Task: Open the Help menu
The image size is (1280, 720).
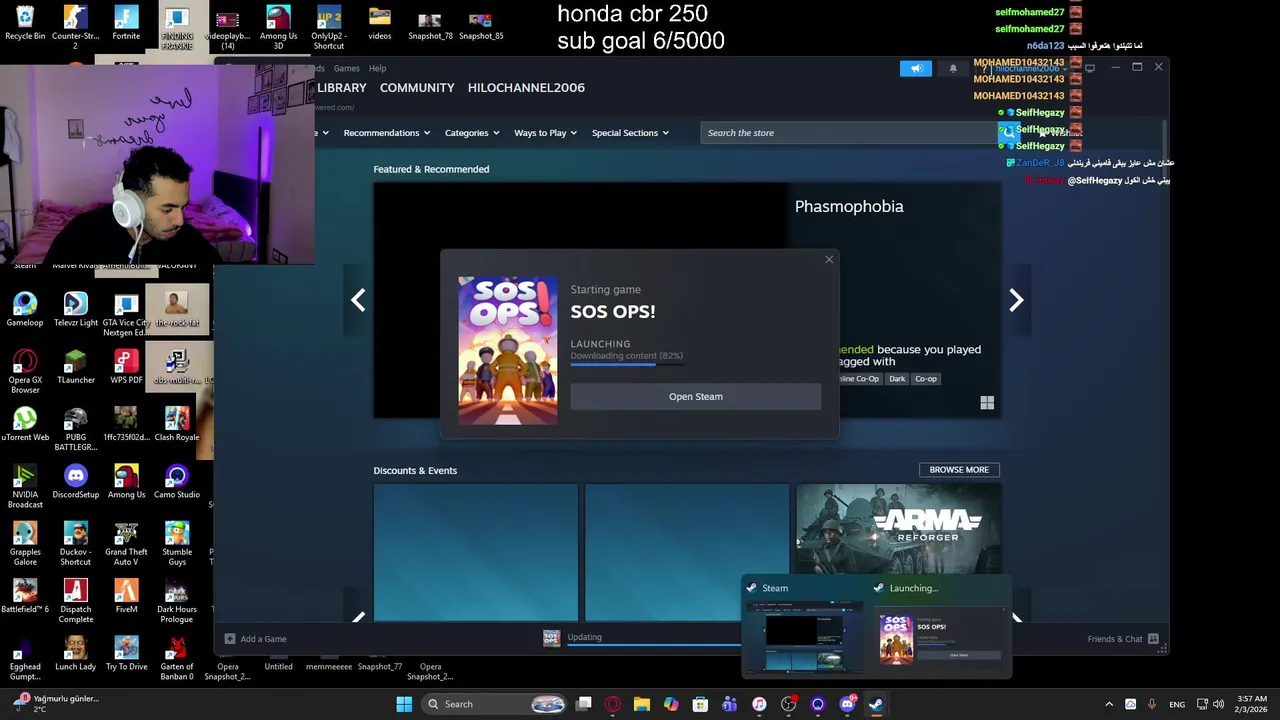Action: tap(377, 68)
